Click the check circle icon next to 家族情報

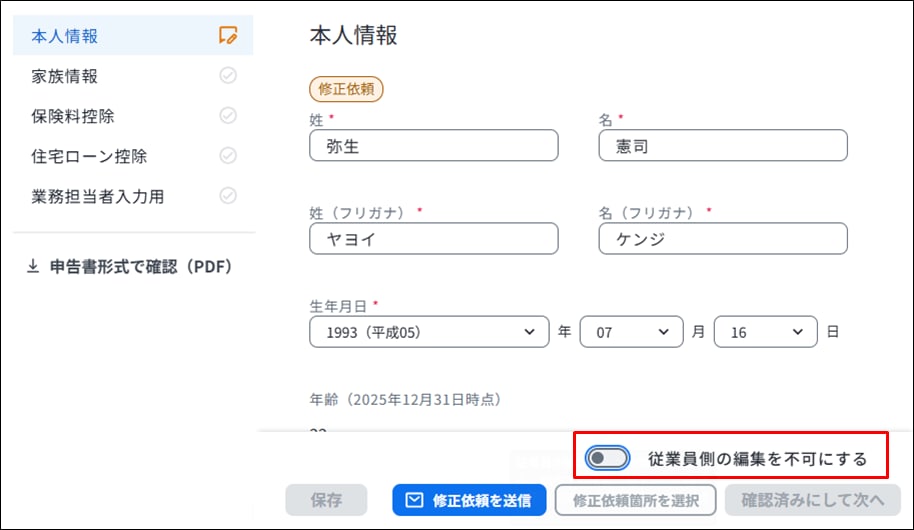(x=228, y=76)
